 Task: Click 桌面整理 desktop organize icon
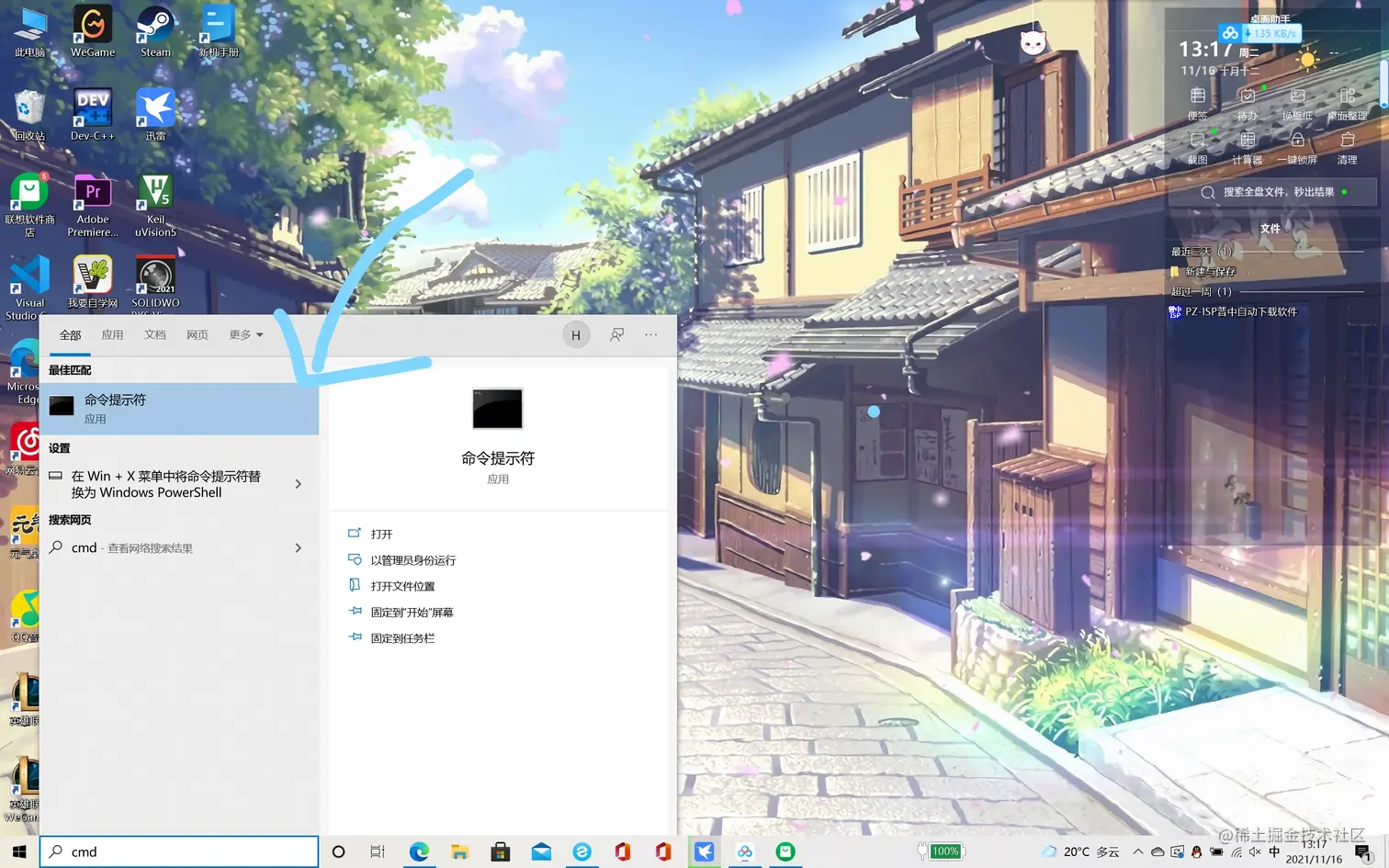point(1347,104)
